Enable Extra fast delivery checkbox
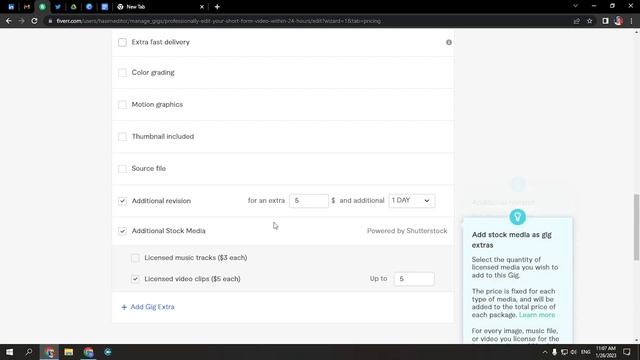Screen dimensions: 640x360 122,42
